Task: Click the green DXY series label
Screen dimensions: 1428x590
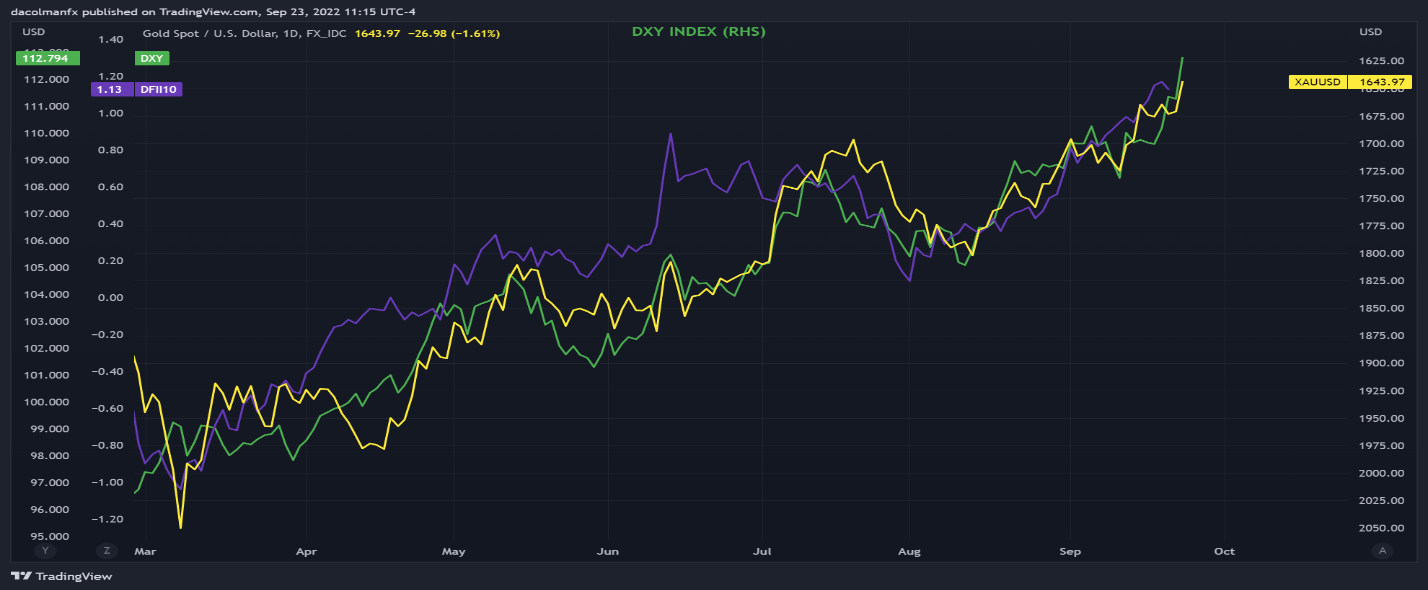Action: (152, 59)
